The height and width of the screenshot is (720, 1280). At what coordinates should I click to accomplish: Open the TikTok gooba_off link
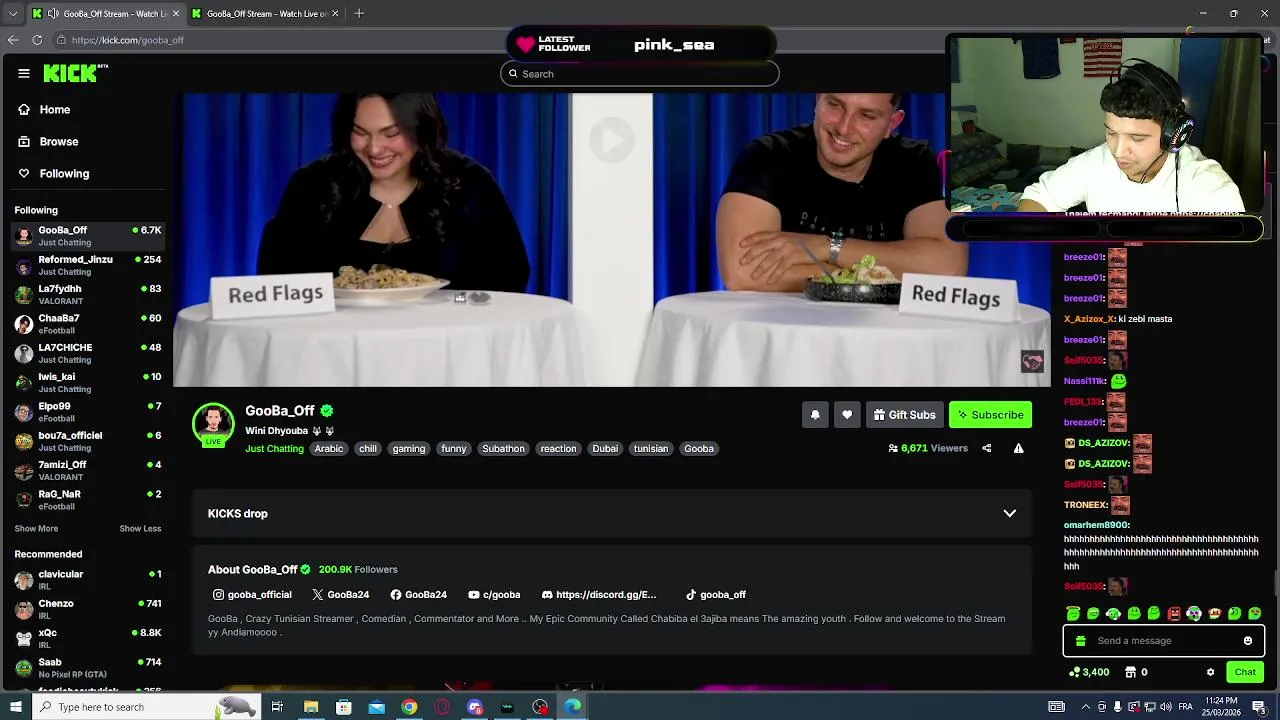click(715, 595)
